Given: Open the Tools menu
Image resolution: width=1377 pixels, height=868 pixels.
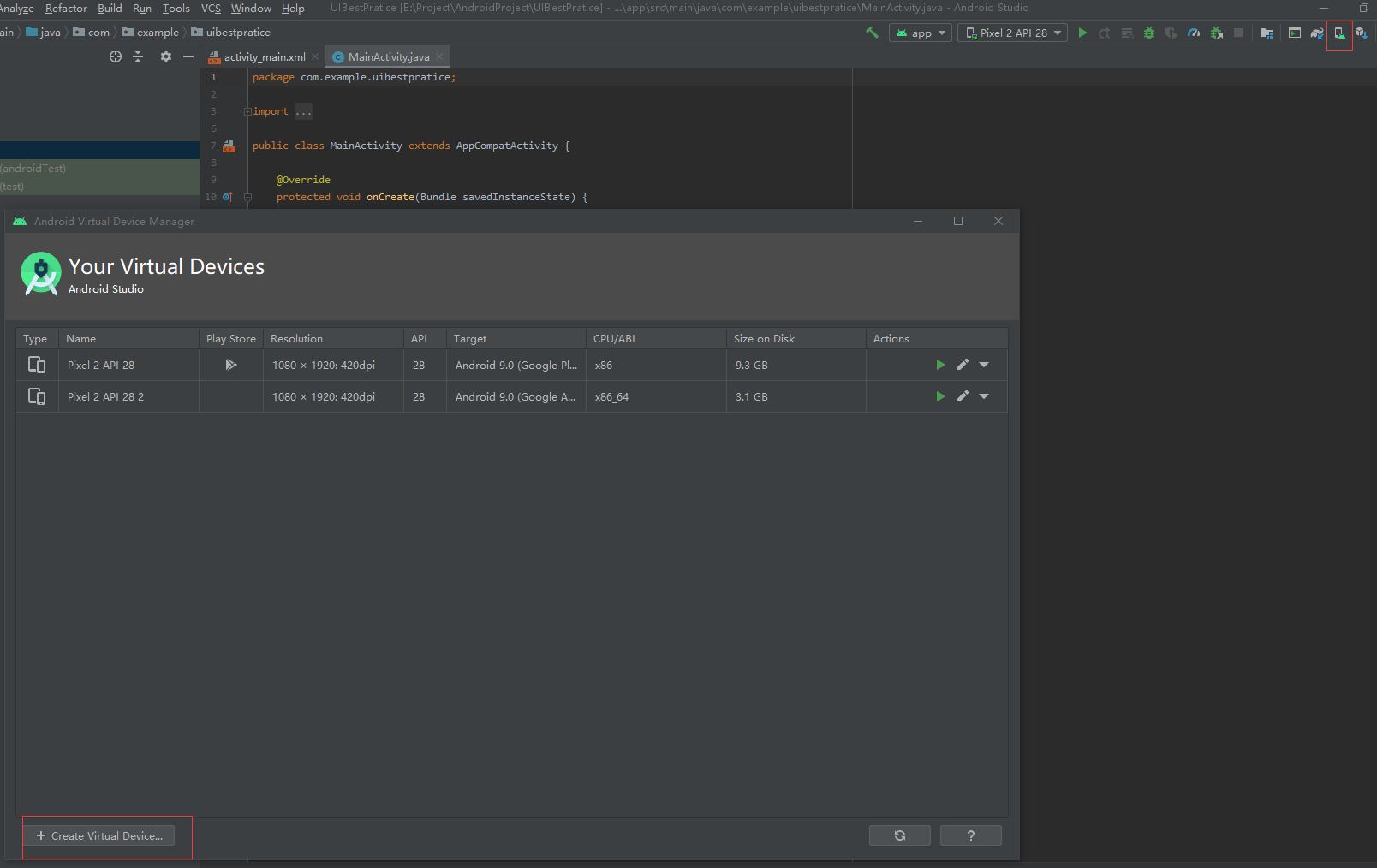Looking at the screenshot, I should [176, 9].
